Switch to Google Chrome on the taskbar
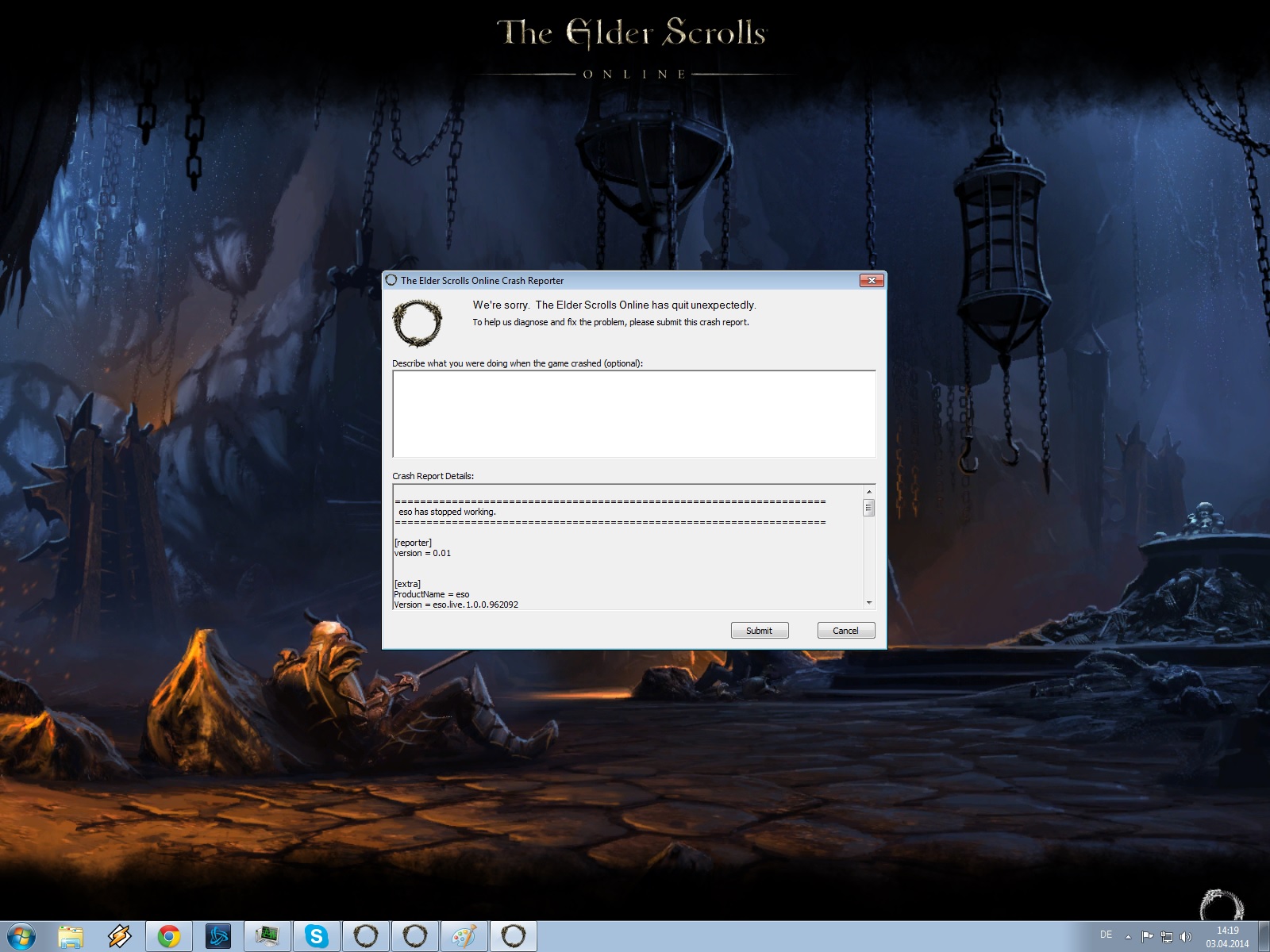Viewport: 1270px width, 952px height. point(169,936)
